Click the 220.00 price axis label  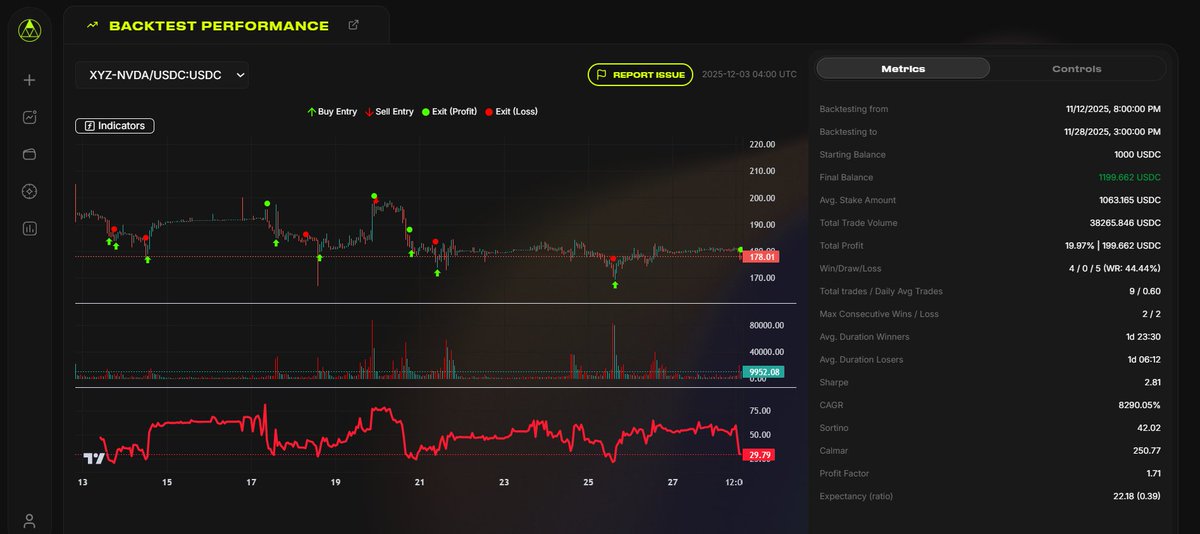pos(763,145)
